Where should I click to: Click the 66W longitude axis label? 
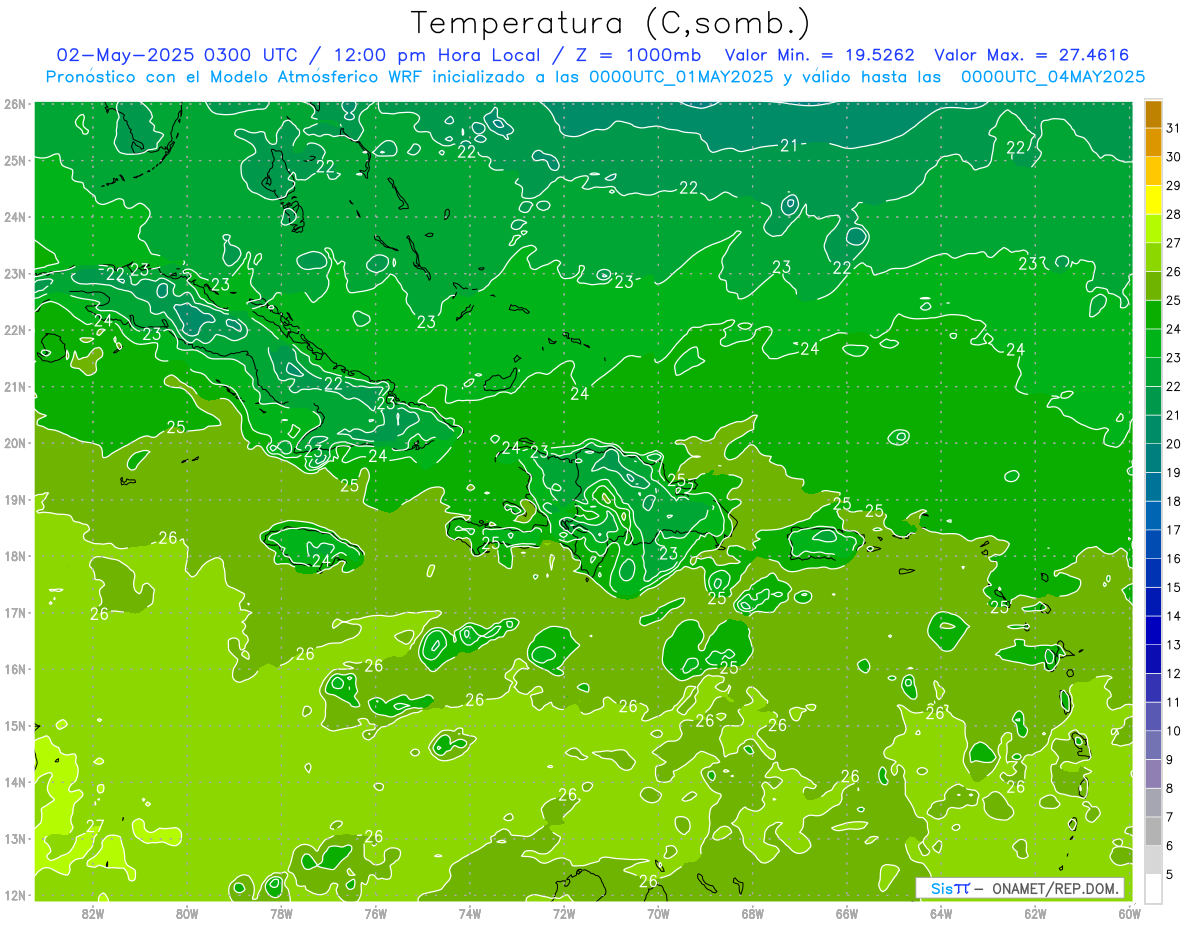(x=847, y=913)
